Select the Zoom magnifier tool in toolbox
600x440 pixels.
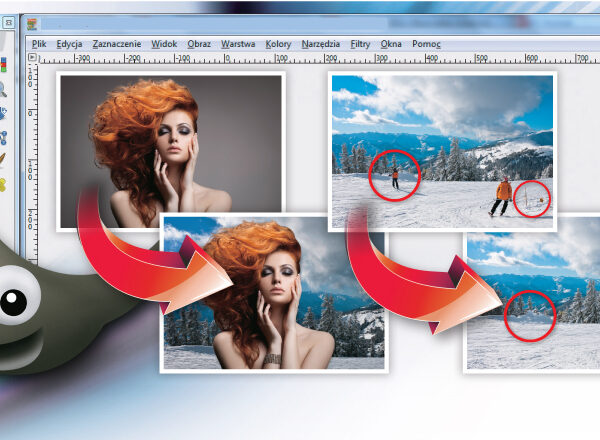point(3,89)
